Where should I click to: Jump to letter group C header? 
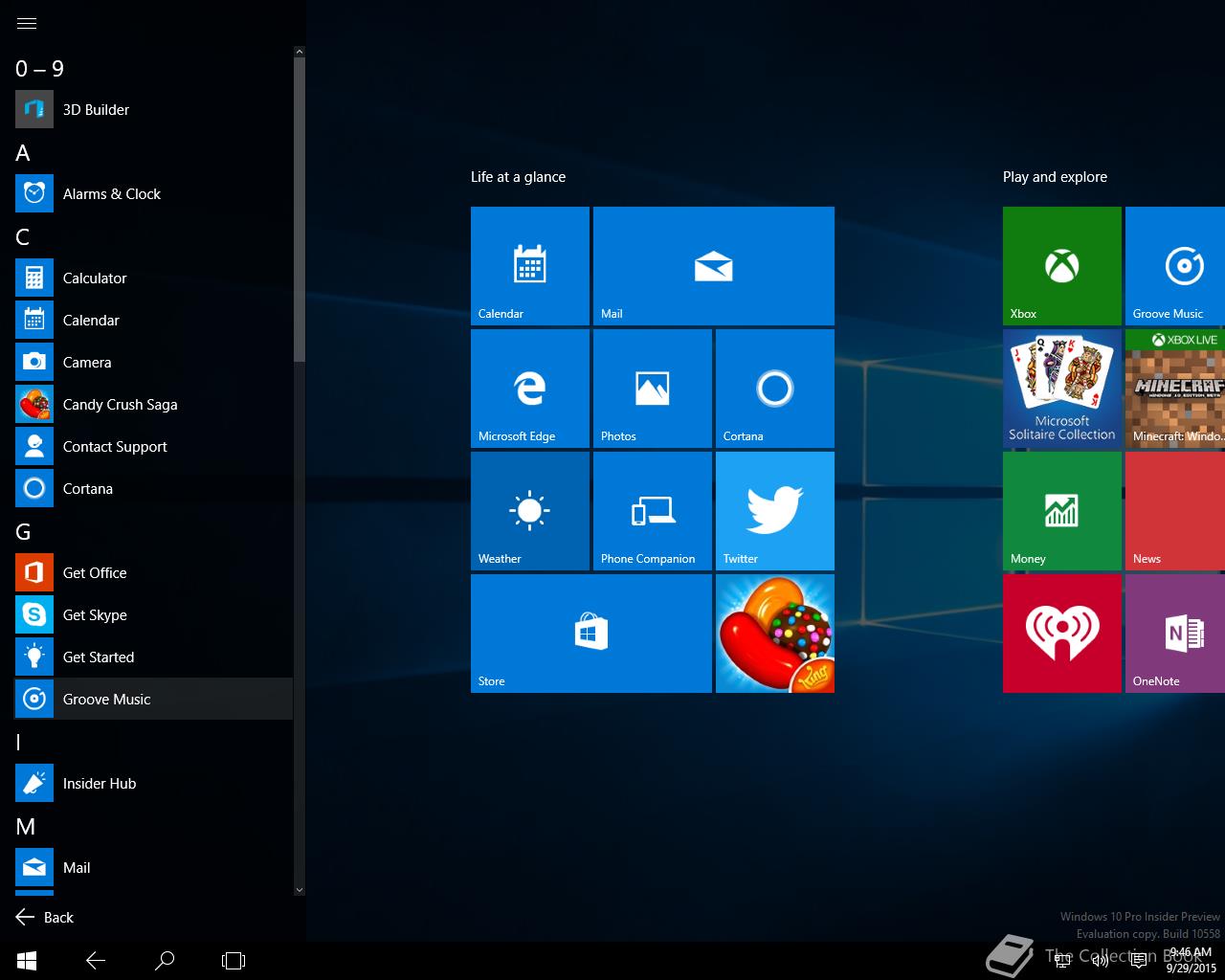(x=23, y=237)
